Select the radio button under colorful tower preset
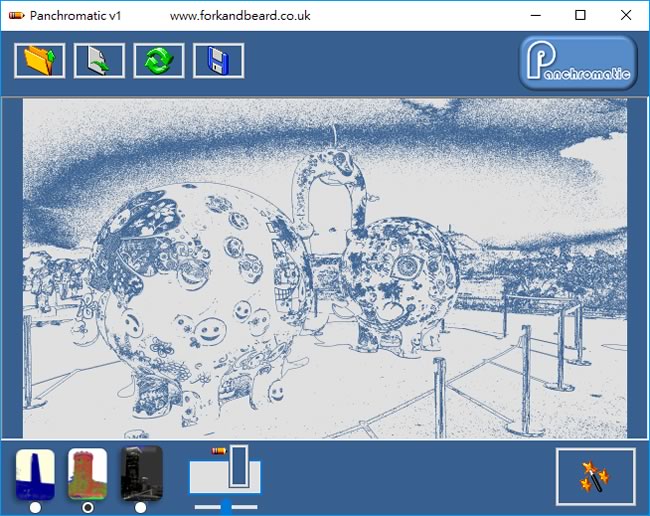This screenshot has height=516, width=650. 88,508
